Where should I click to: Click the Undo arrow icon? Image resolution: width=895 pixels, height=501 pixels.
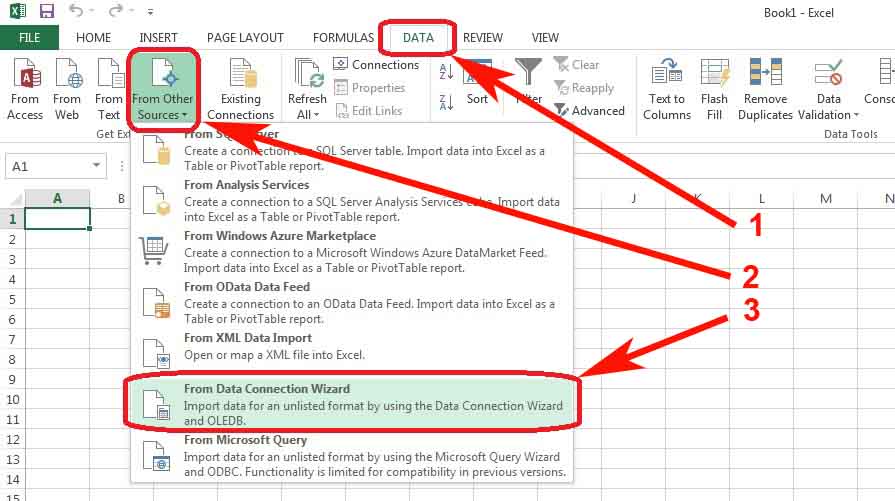point(76,11)
